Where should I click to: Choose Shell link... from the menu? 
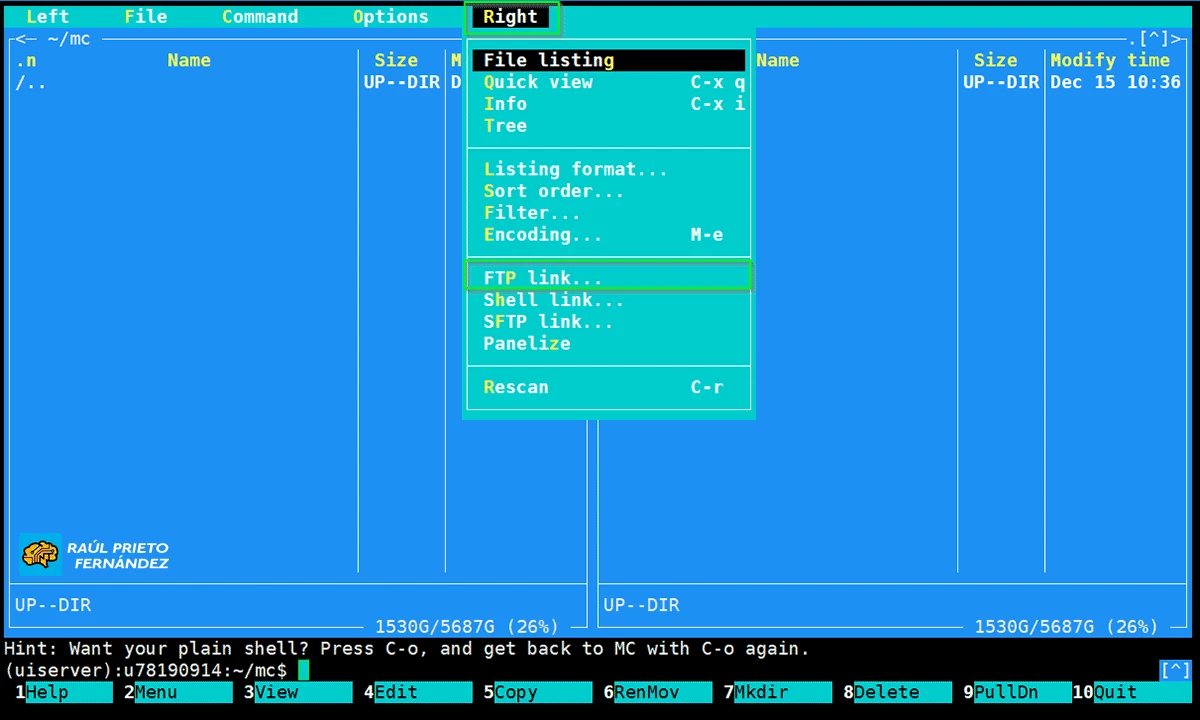coord(553,300)
